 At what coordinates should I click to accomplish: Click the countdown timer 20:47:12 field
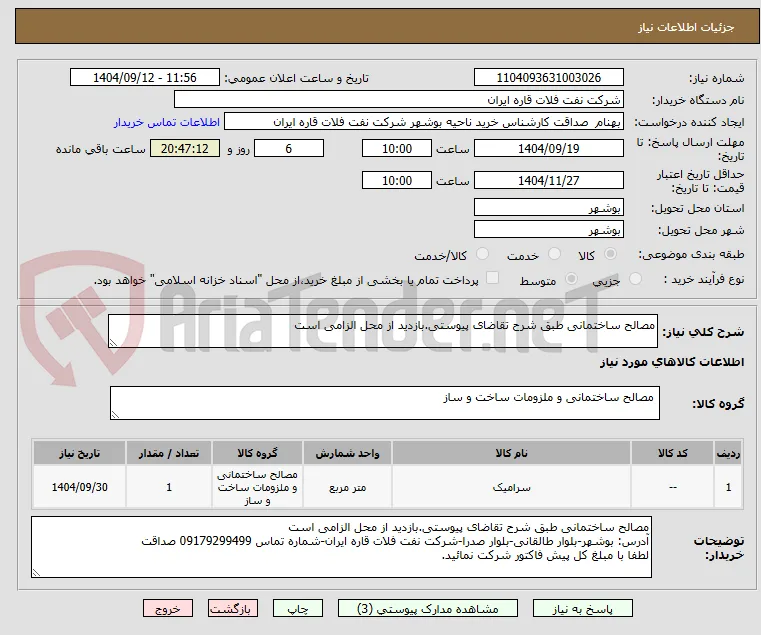(184, 149)
